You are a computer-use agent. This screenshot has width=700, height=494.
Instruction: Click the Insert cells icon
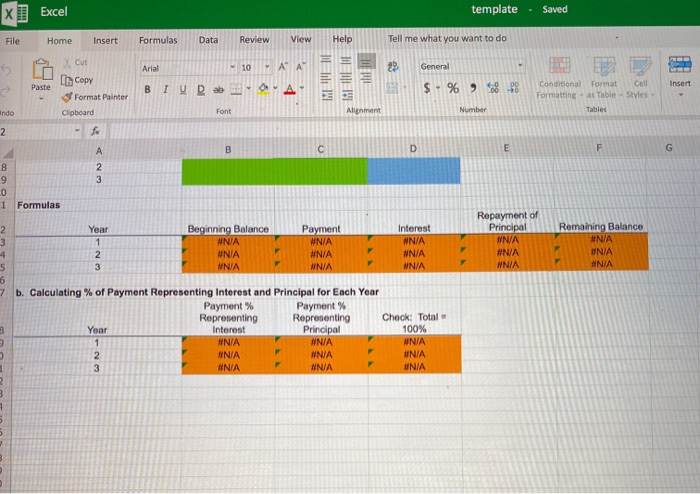click(680, 65)
